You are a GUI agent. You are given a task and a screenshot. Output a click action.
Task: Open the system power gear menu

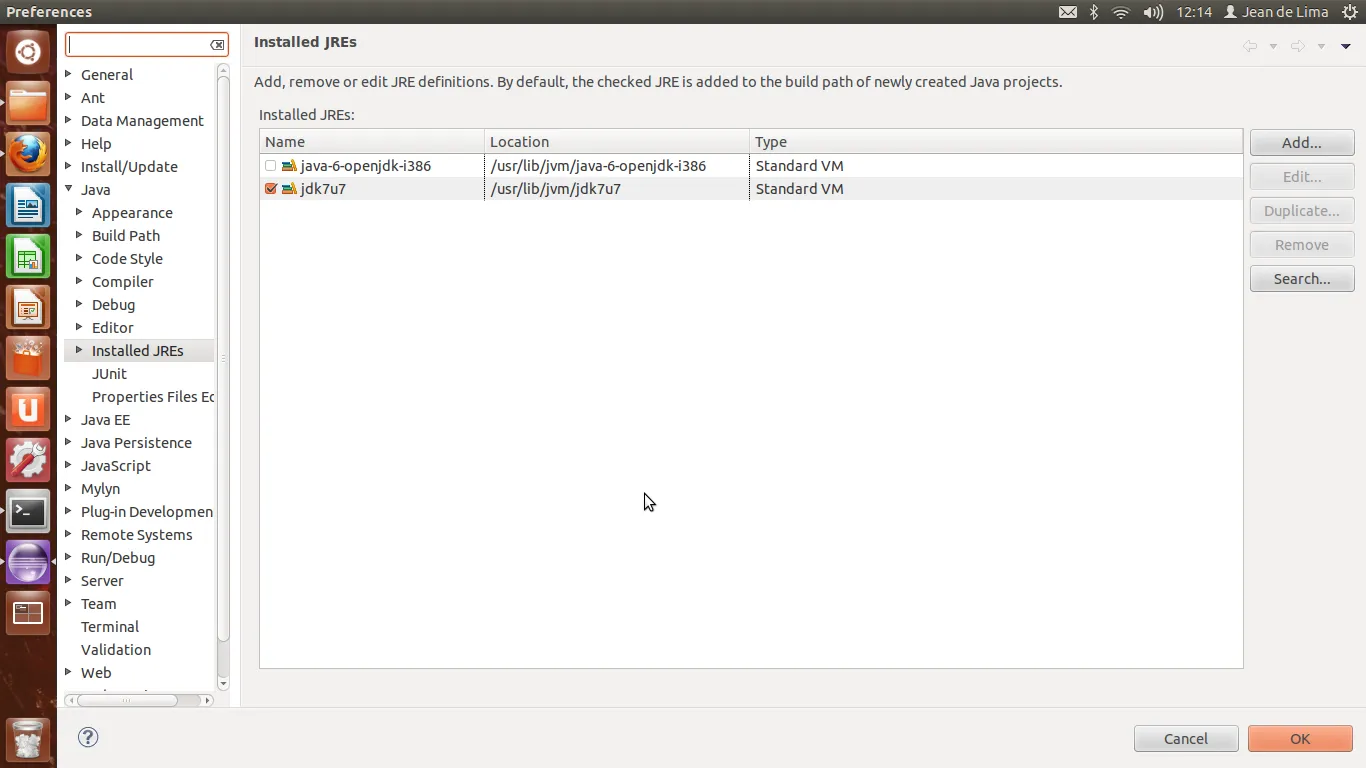pyautogui.click(x=1348, y=12)
